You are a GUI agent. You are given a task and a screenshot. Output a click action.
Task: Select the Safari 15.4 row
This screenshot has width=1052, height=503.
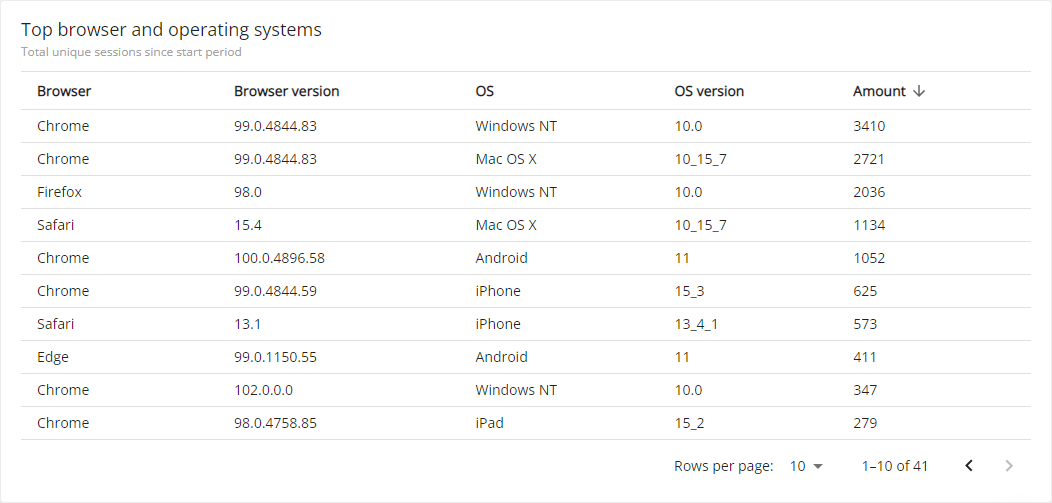(525, 225)
